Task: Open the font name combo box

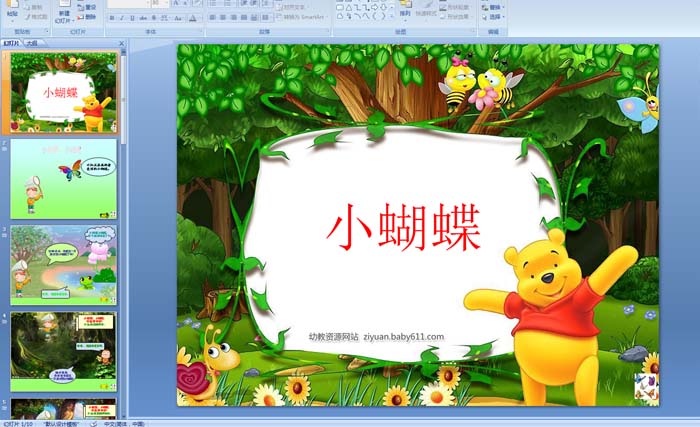Action: click(x=129, y=3)
